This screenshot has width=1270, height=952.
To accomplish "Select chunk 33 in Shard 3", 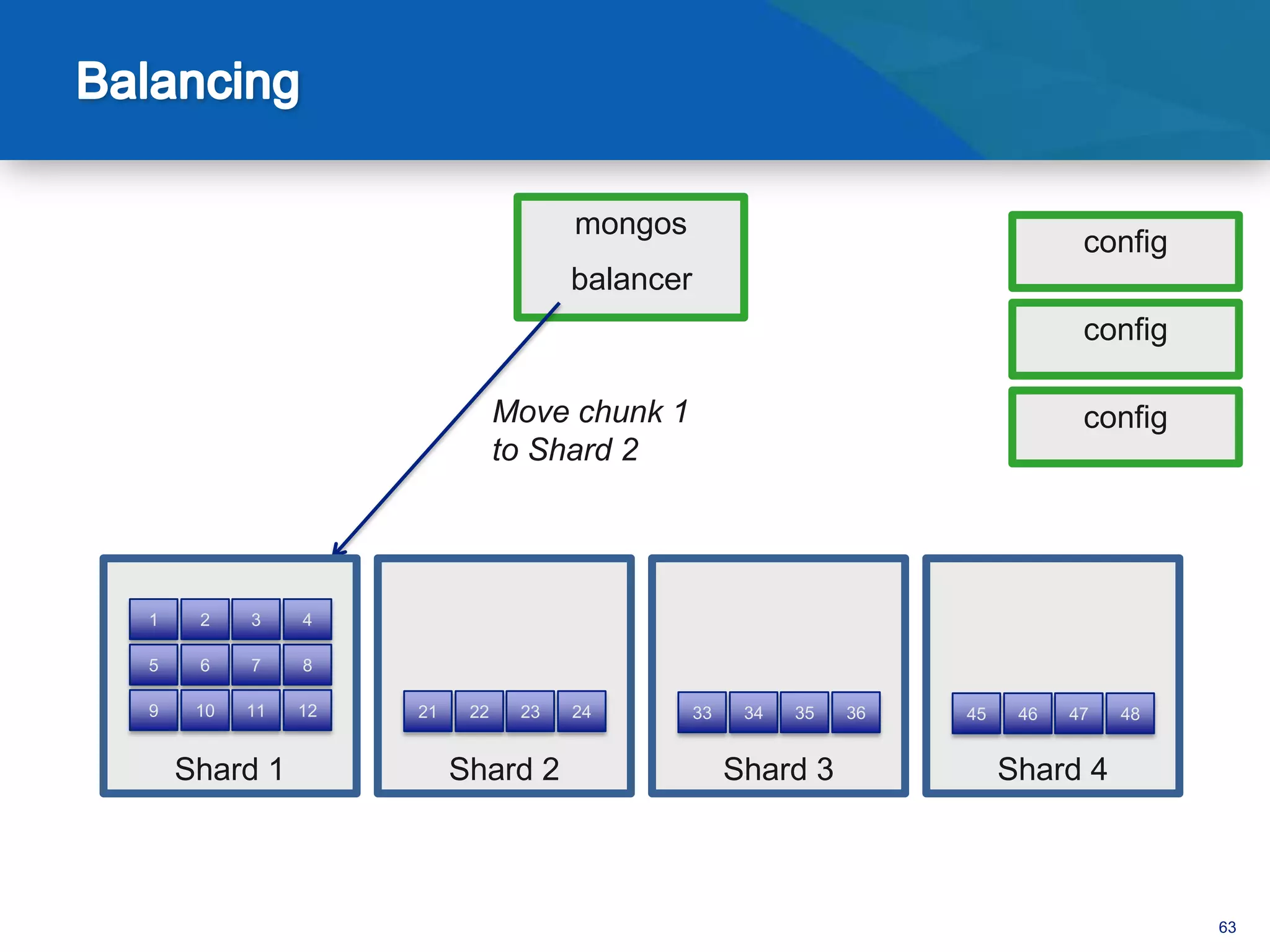I will [x=702, y=713].
